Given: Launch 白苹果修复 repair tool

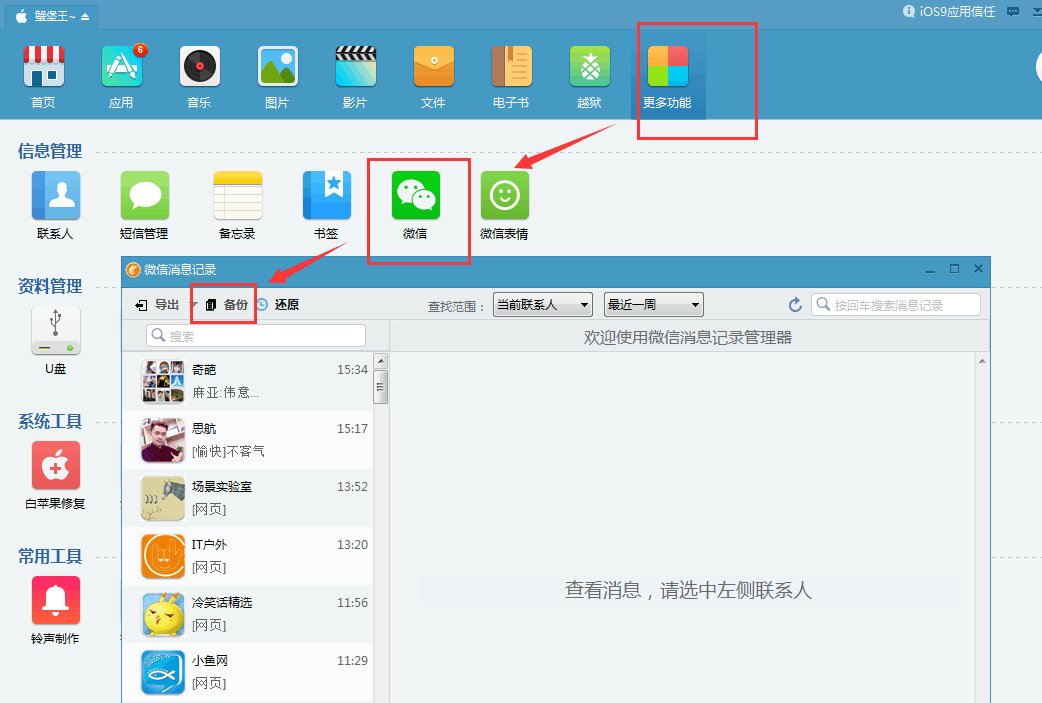Looking at the screenshot, I should point(55,475).
